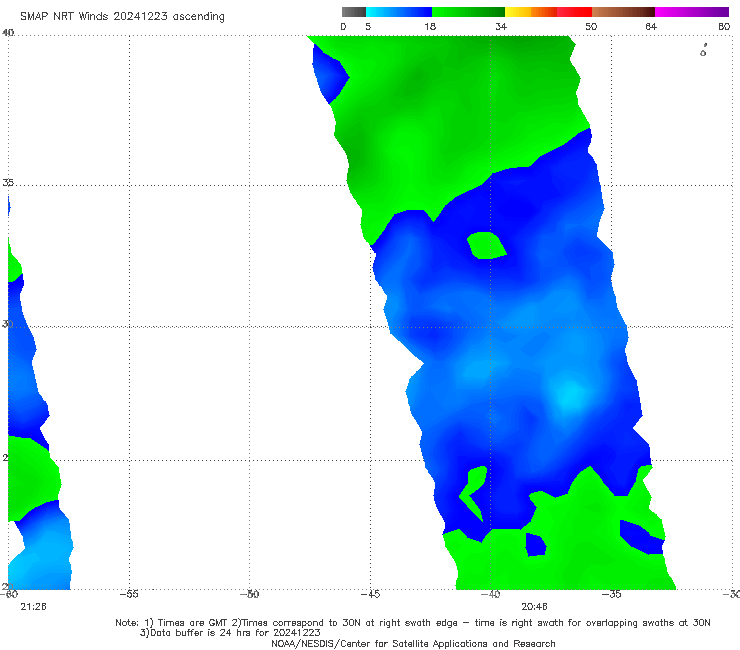Viewport: 740px width, 650px height.
Task: Click the red segment of the color bar
Action: coord(574,12)
